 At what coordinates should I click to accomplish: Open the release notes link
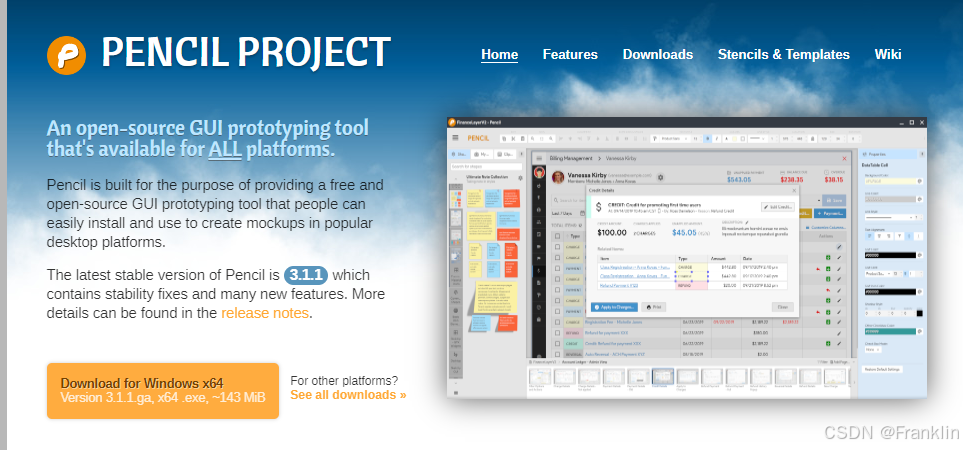(x=265, y=313)
